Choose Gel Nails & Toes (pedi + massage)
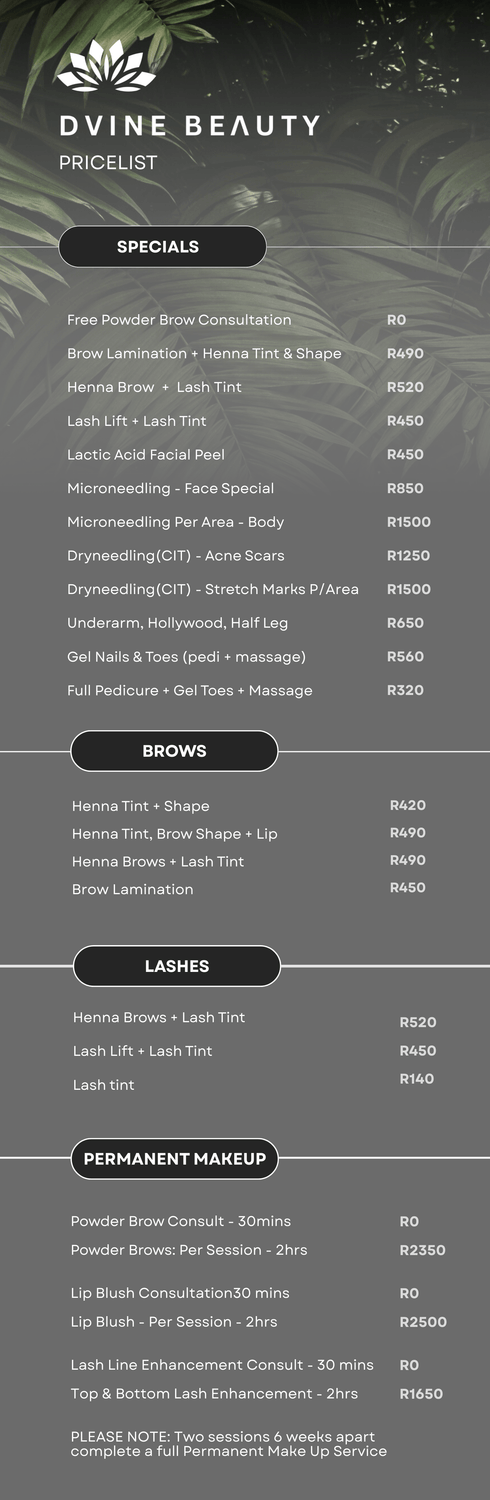The image size is (490, 1500). (x=186, y=657)
